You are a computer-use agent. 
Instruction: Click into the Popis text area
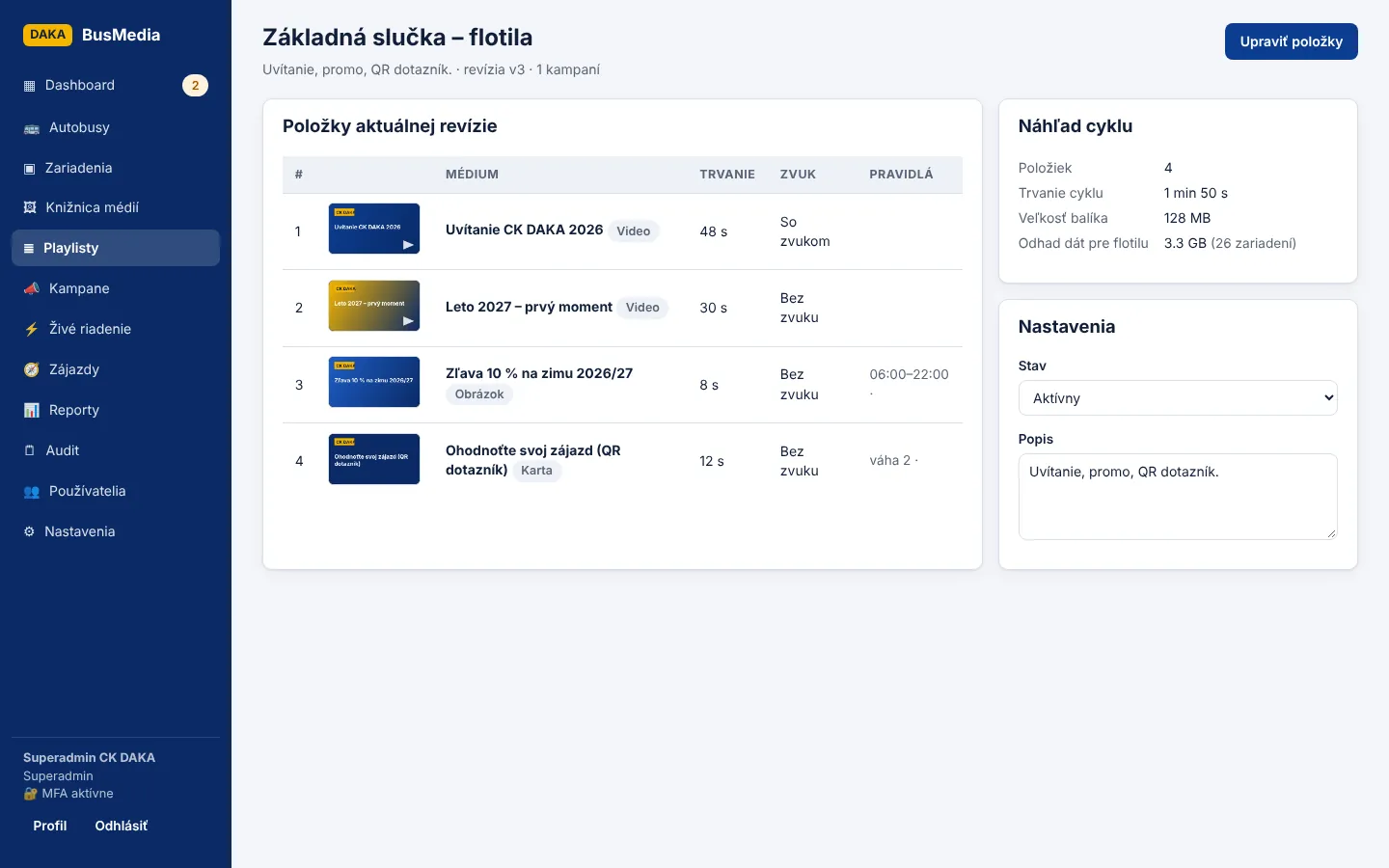click(1178, 497)
